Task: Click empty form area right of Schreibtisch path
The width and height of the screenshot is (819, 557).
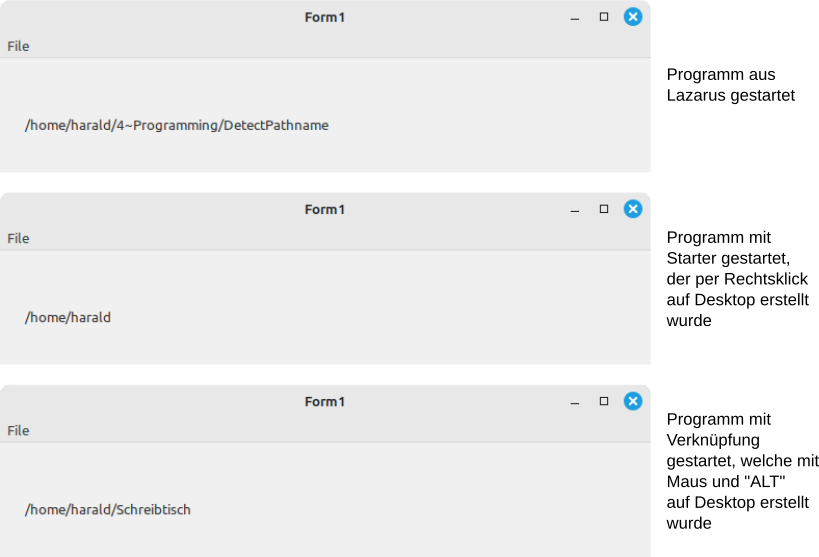Action: 420,509
